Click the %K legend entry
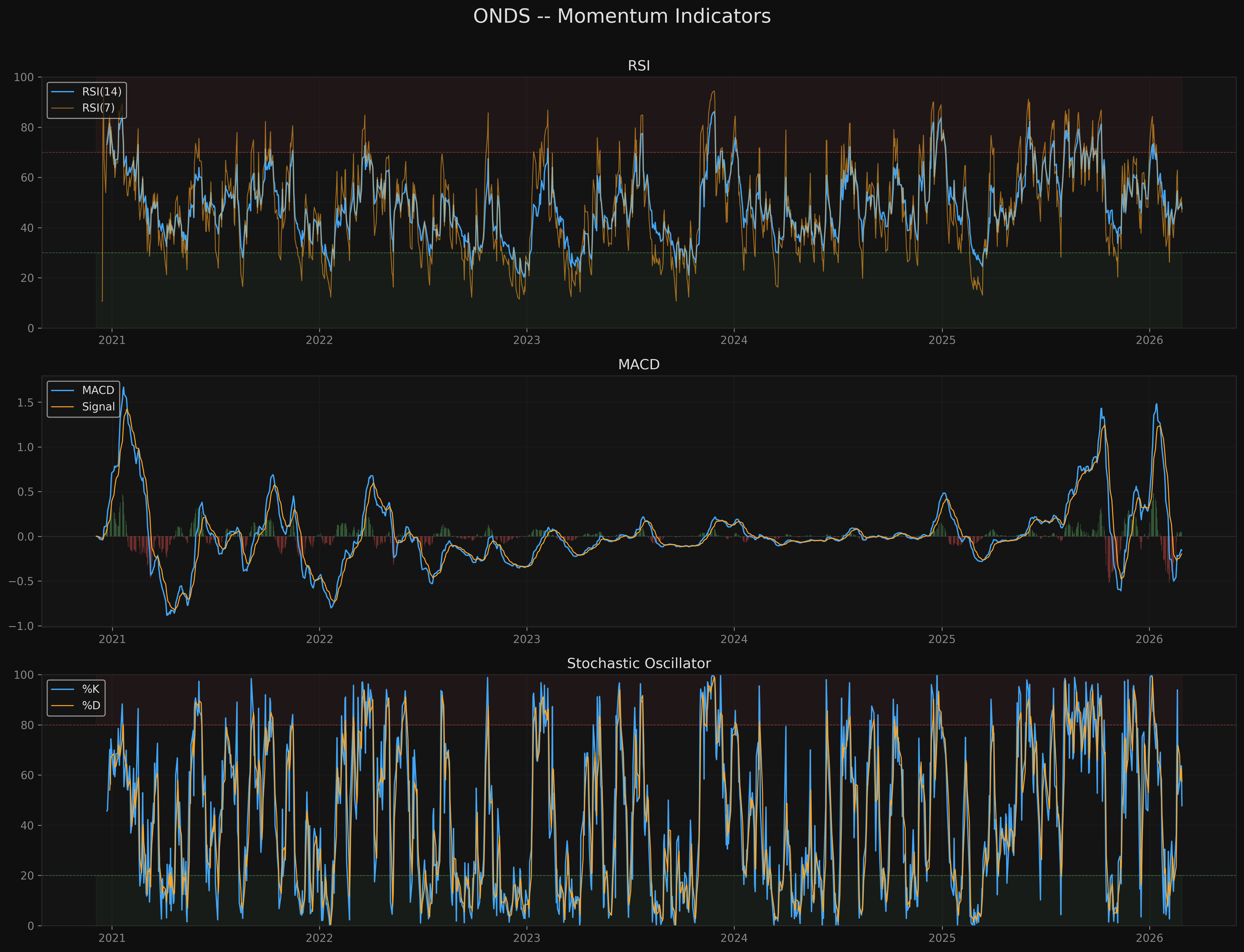The image size is (1244, 952). [91, 689]
